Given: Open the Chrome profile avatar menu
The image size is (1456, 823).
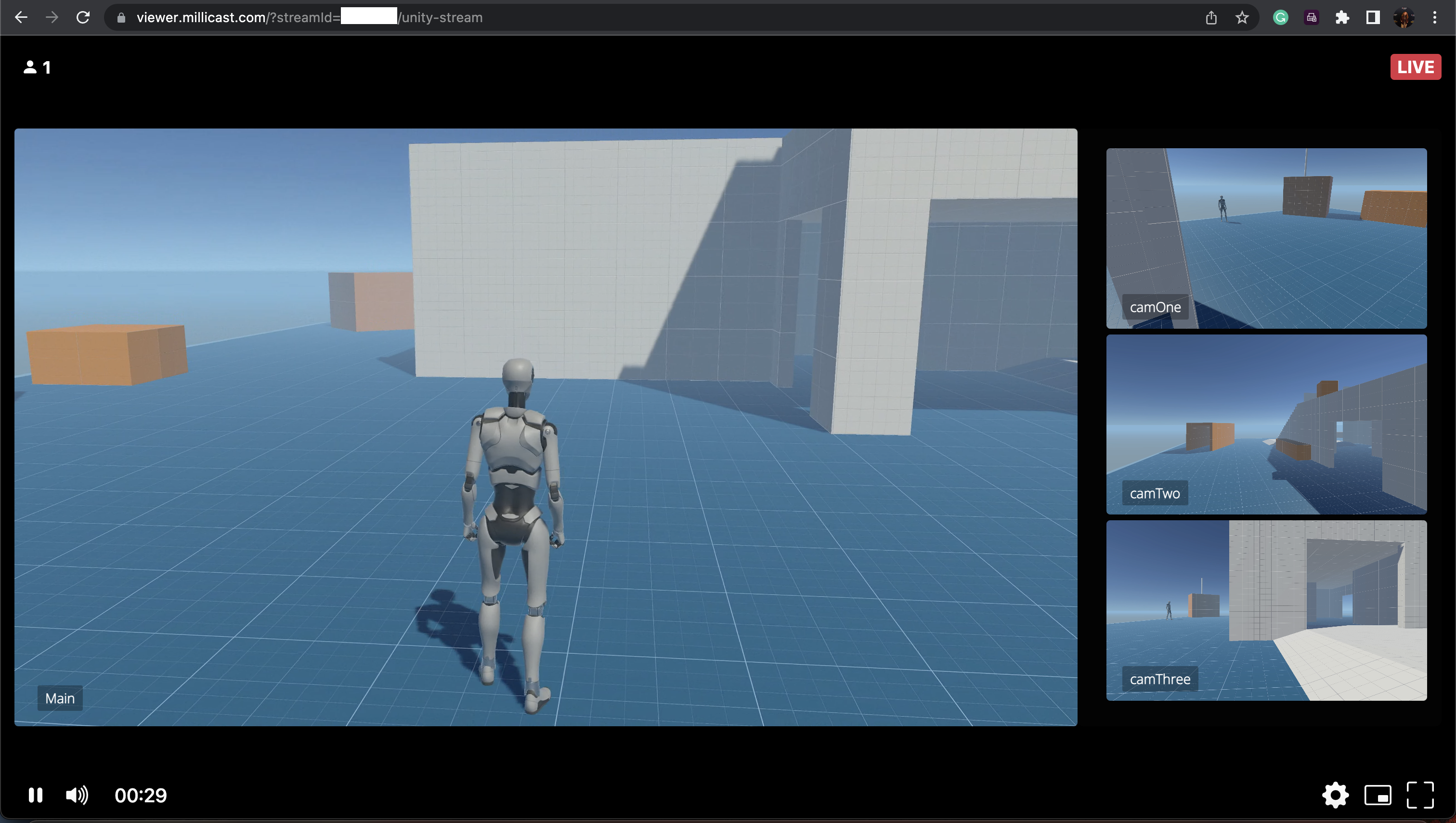Looking at the screenshot, I should (1404, 17).
